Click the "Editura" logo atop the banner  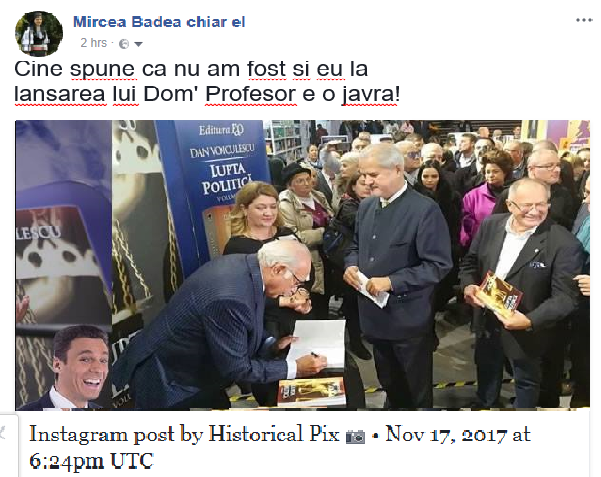pyautogui.click(x=221, y=130)
